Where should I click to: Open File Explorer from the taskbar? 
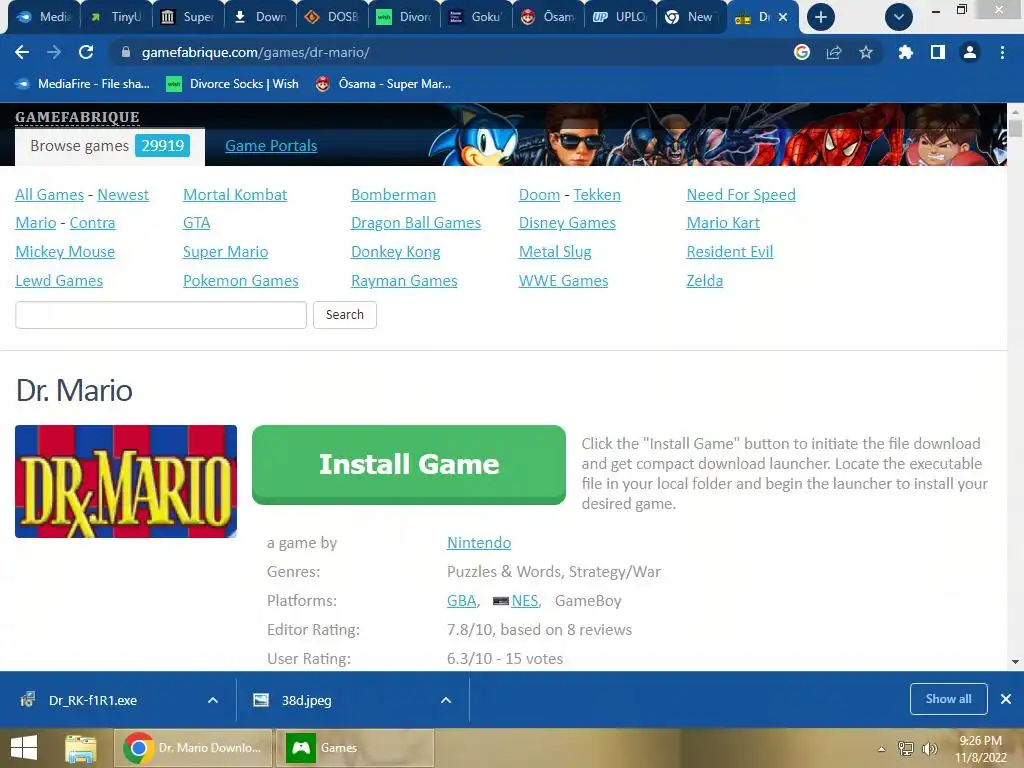(81, 748)
